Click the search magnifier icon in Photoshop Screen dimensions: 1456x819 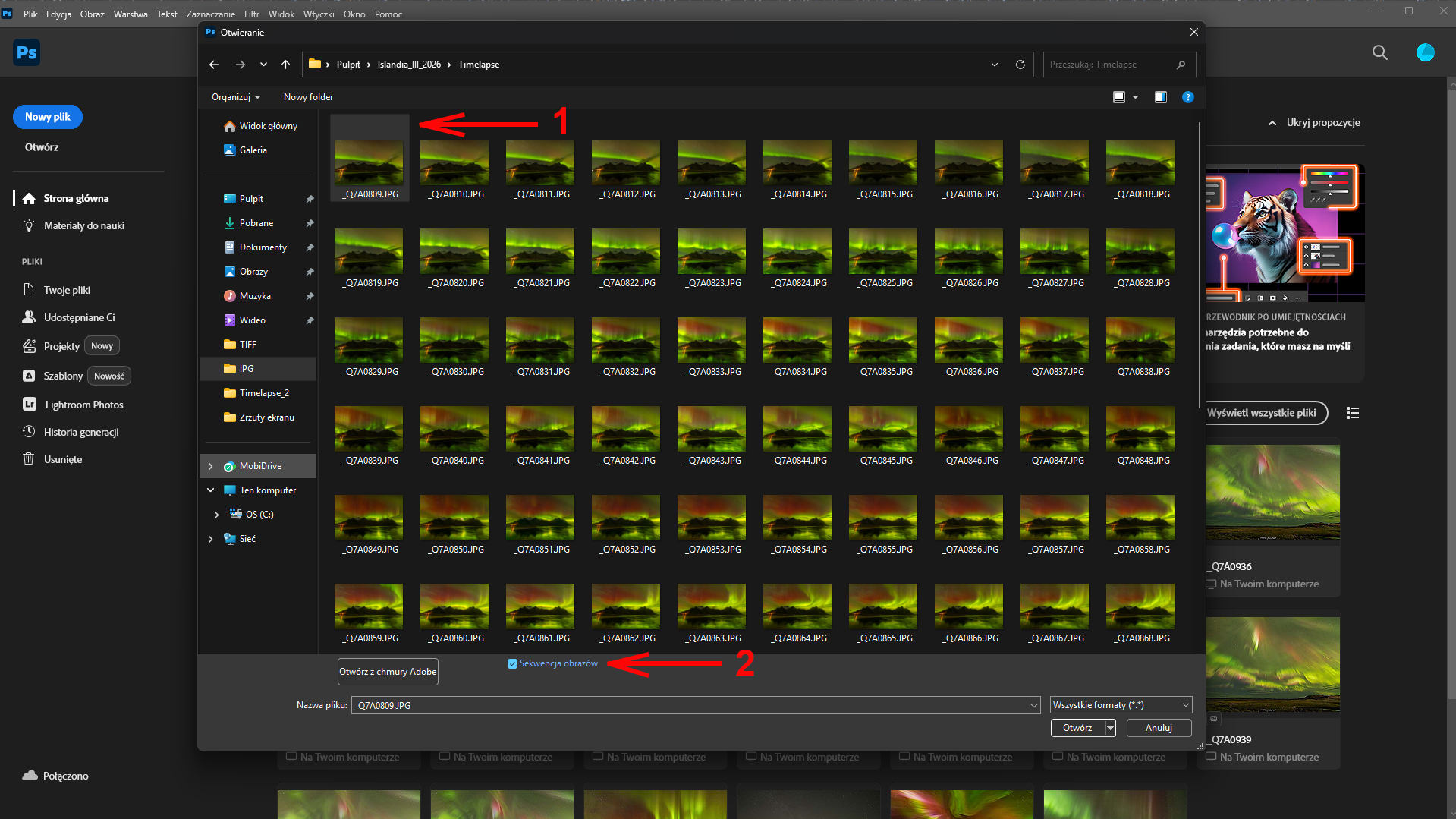1379,52
